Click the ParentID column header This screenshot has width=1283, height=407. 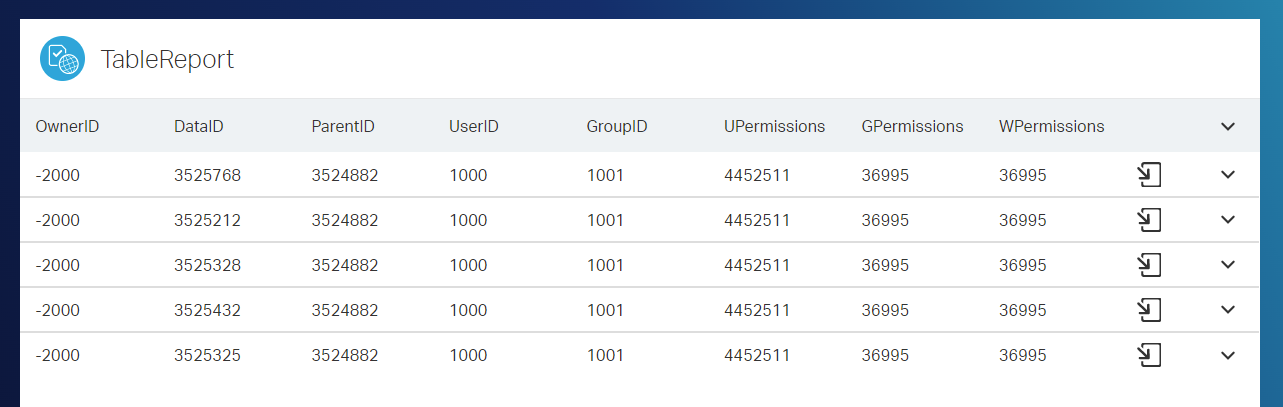343,126
